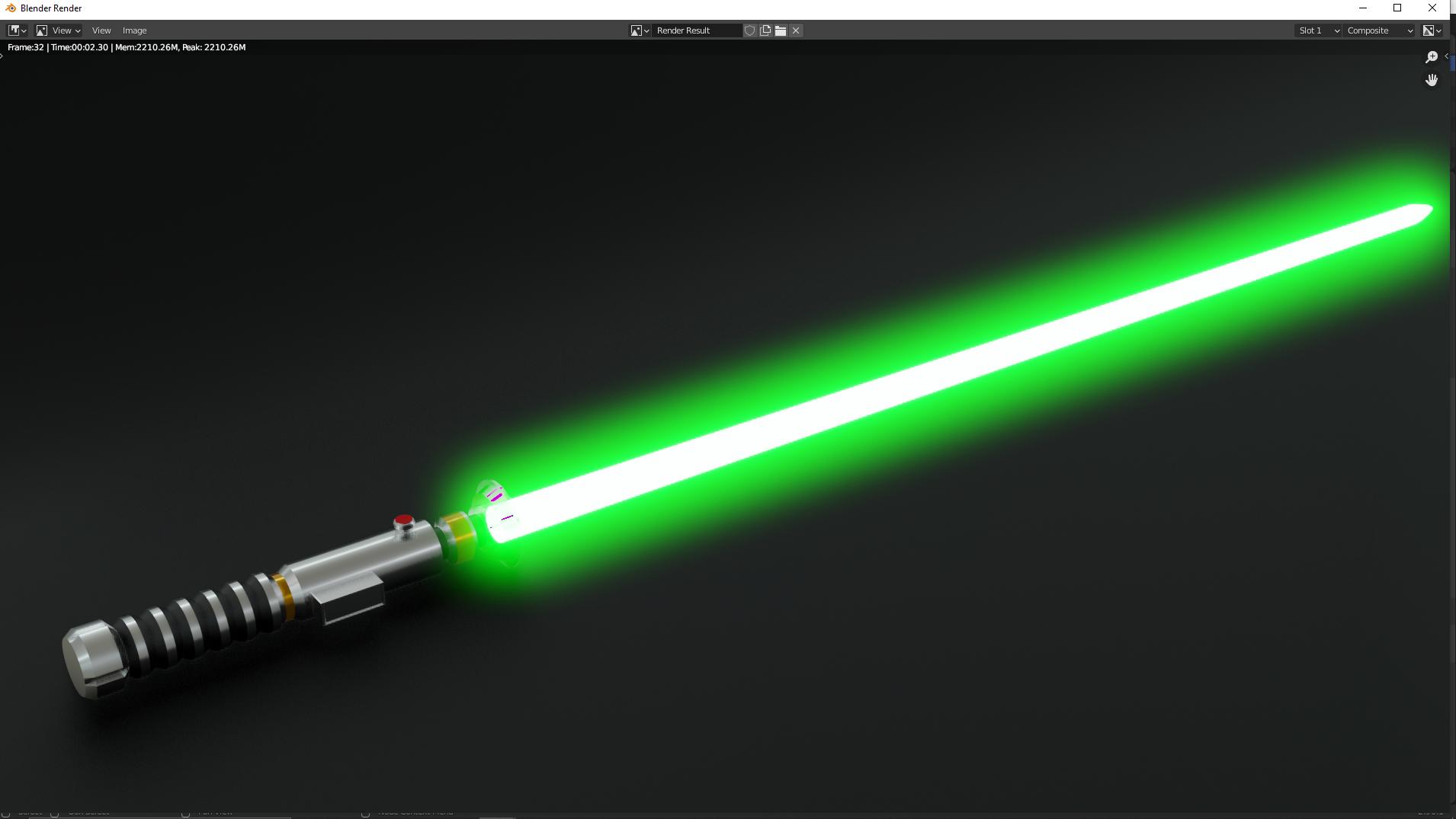Browse linked images dropdown
1456x819 pixels.
[x=640, y=30]
